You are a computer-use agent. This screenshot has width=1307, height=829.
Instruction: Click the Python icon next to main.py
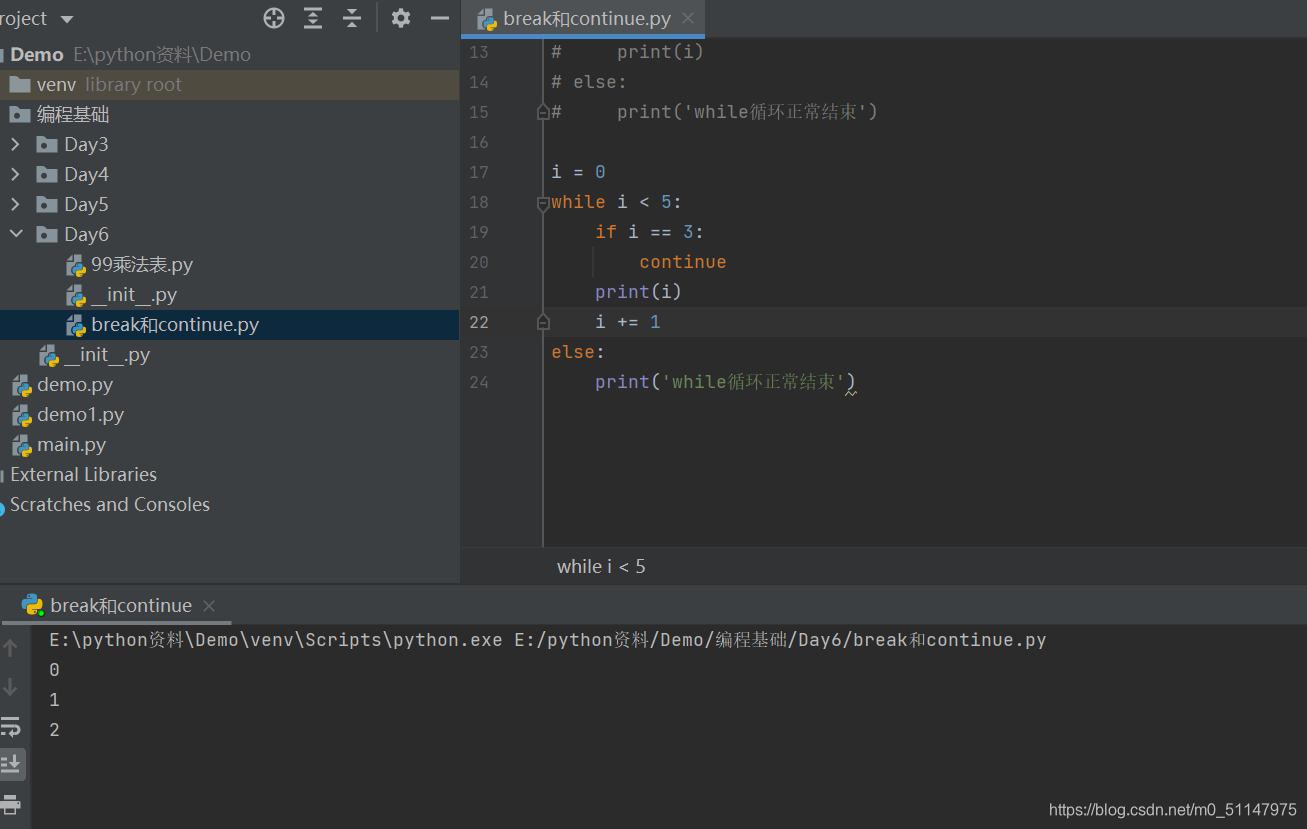tap(22, 445)
